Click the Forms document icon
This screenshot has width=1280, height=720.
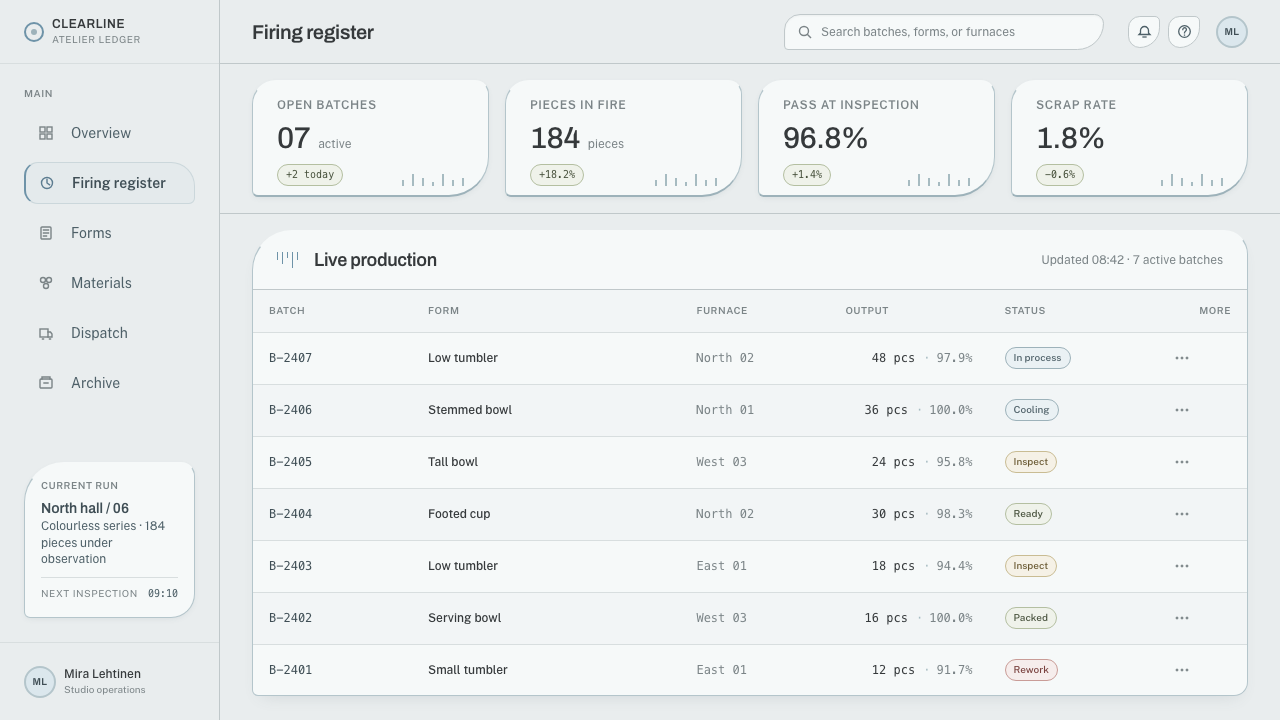tap(46, 233)
